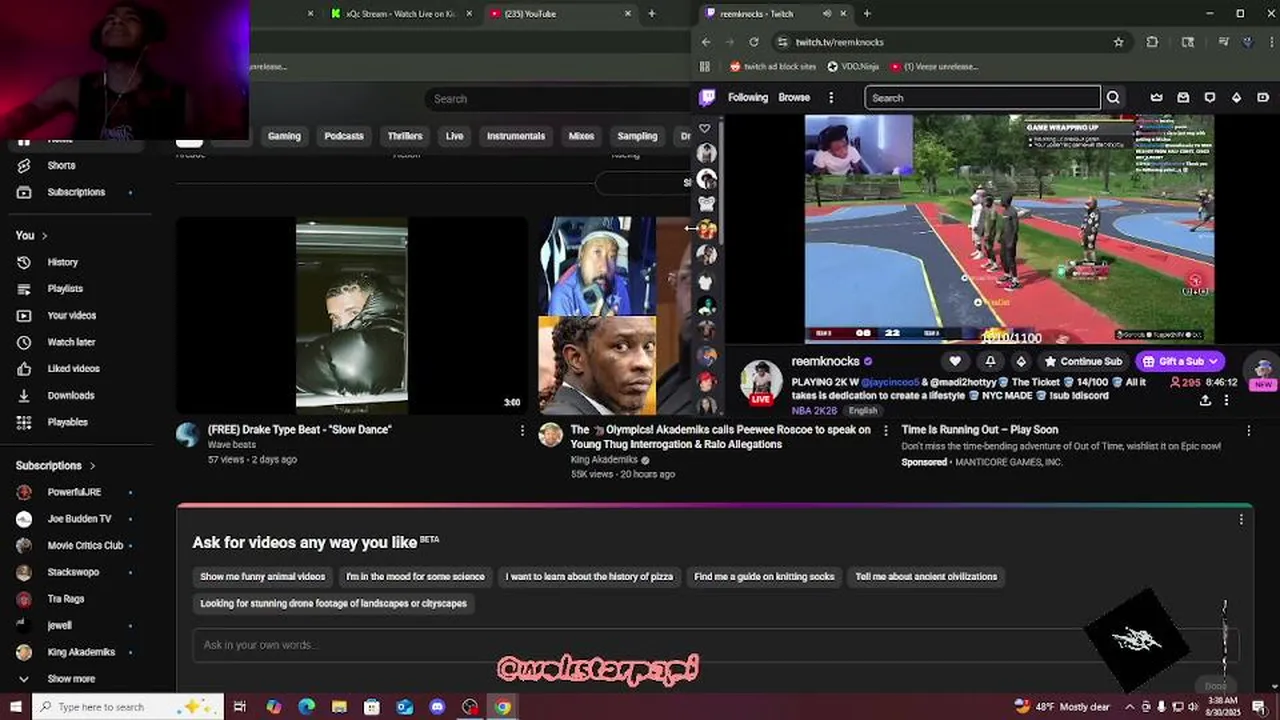The image size is (1280, 720).
Task: Open Twitch whispers chat icon
Action: [x=1209, y=98]
